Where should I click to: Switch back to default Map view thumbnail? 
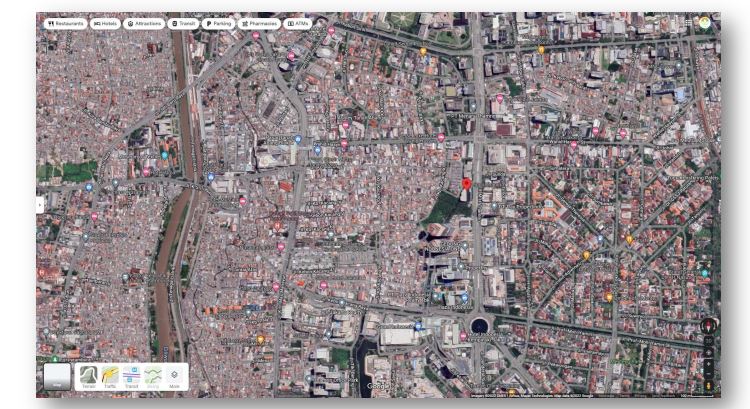click(x=57, y=376)
